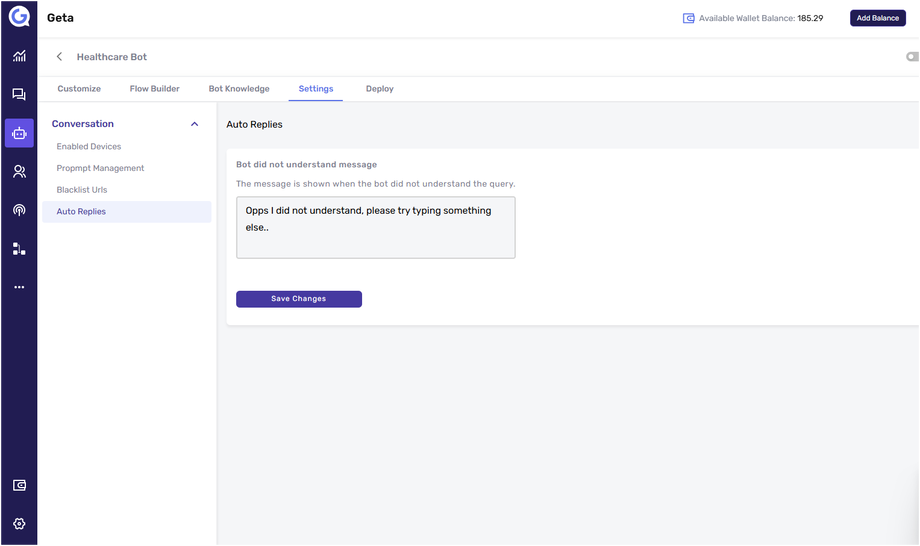The width and height of the screenshot is (920, 546).
Task: Open the integrations flow sidebar icon
Action: point(19,249)
